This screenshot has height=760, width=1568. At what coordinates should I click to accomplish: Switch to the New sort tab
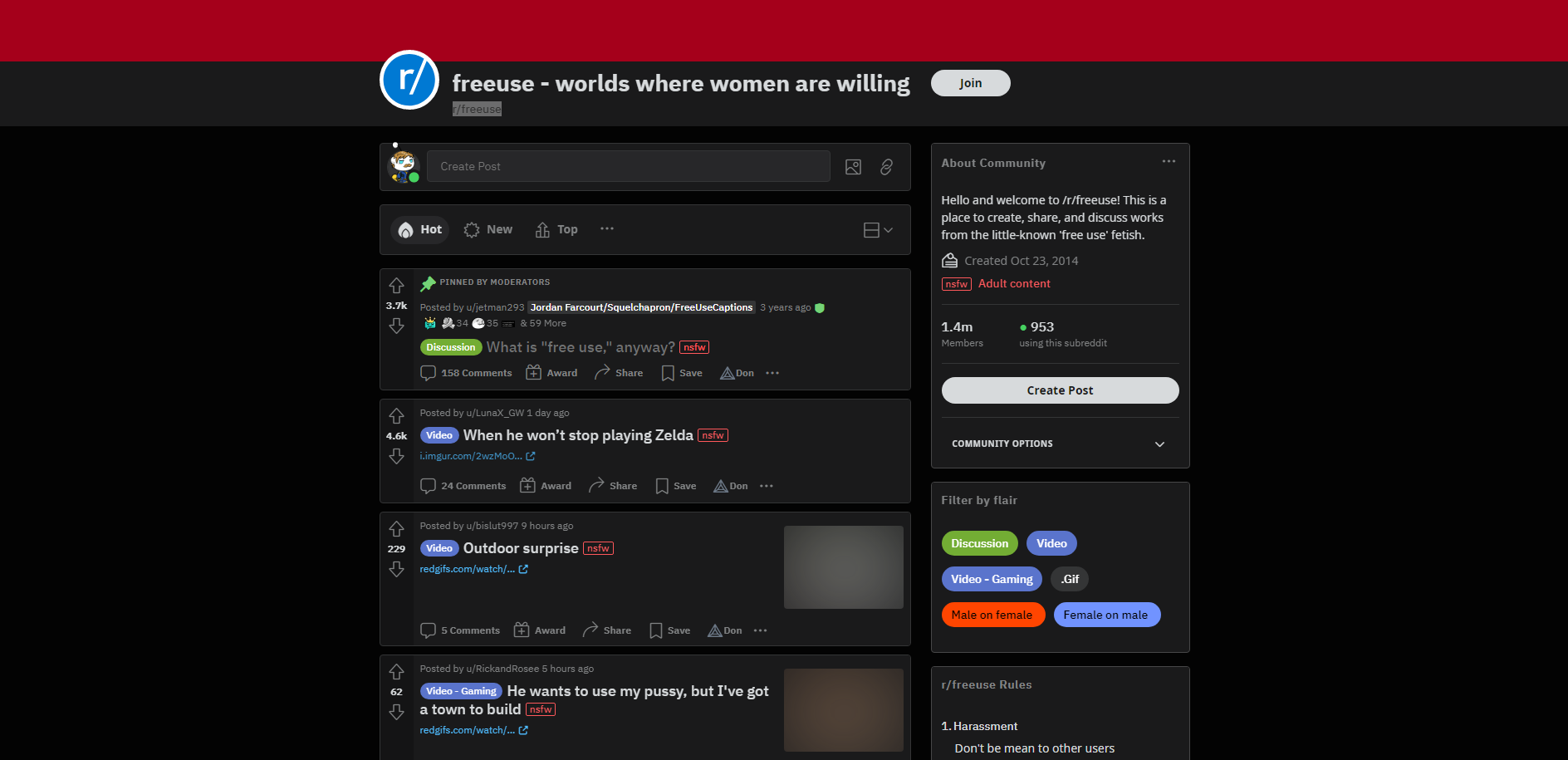point(488,229)
